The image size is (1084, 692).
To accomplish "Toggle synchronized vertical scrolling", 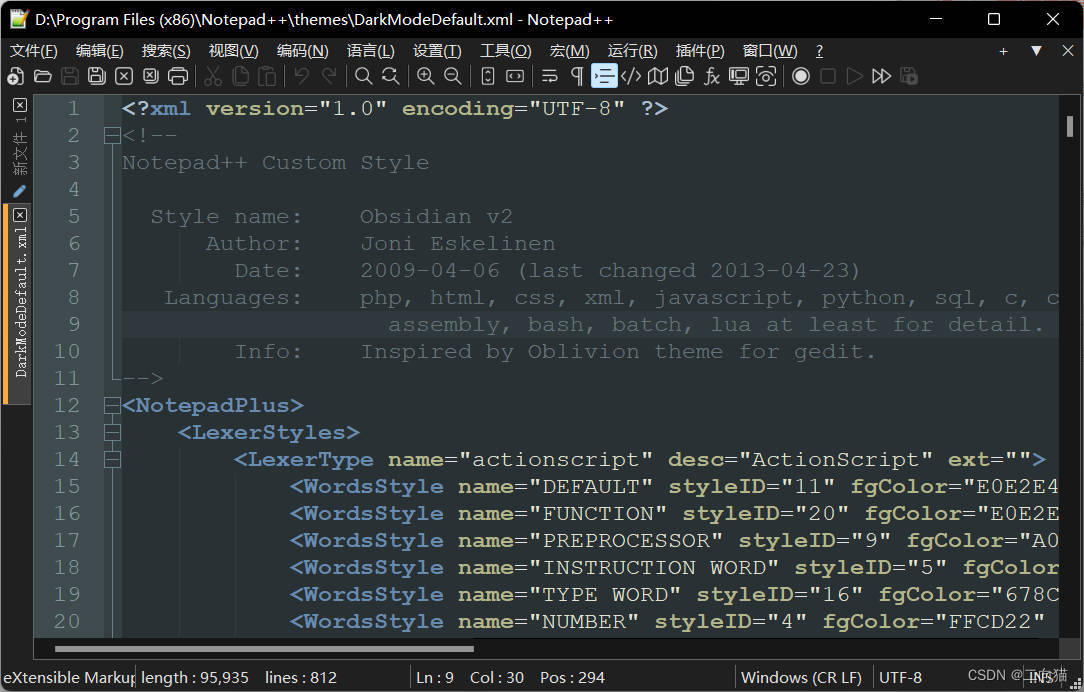I will click(x=487, y=76).
